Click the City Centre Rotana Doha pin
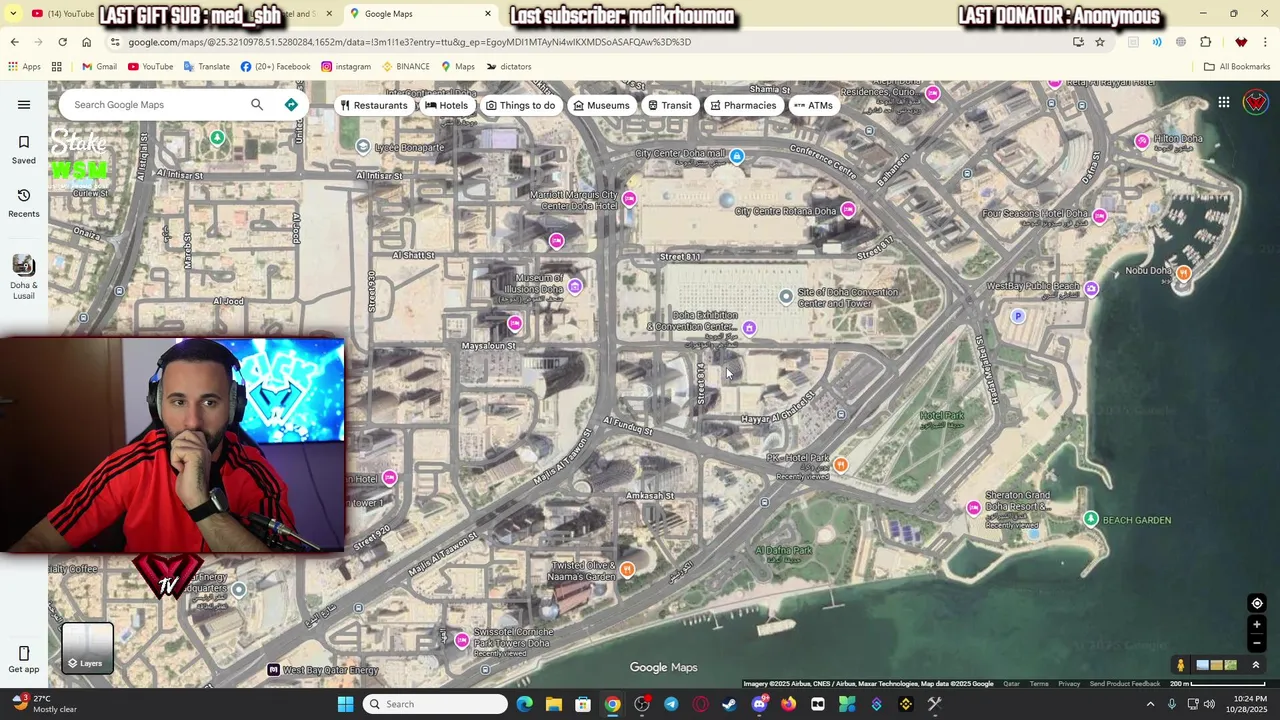1280x720 pixels. (x=848, y=209)
